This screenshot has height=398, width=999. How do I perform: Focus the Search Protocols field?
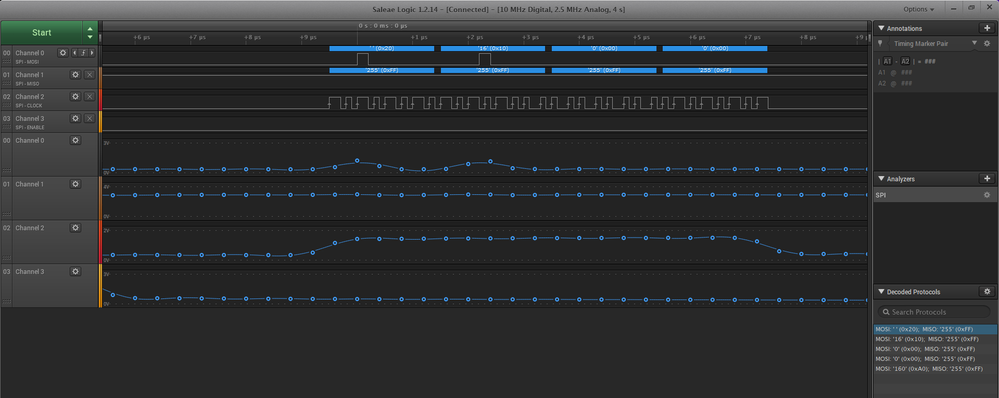tap(934, 312)
